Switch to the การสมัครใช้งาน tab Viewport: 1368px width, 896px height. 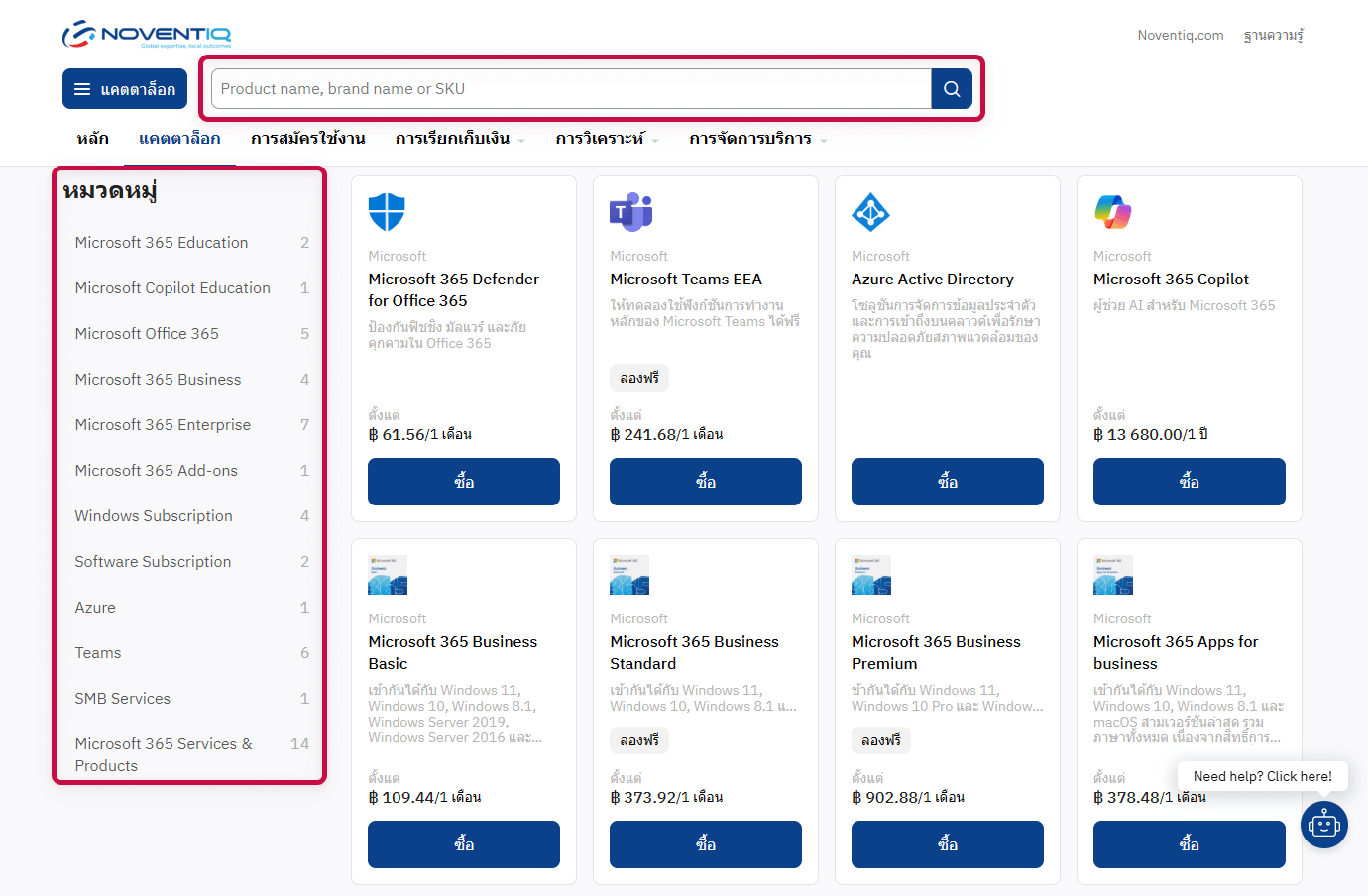pyautogui.click(x=308, y=138)
